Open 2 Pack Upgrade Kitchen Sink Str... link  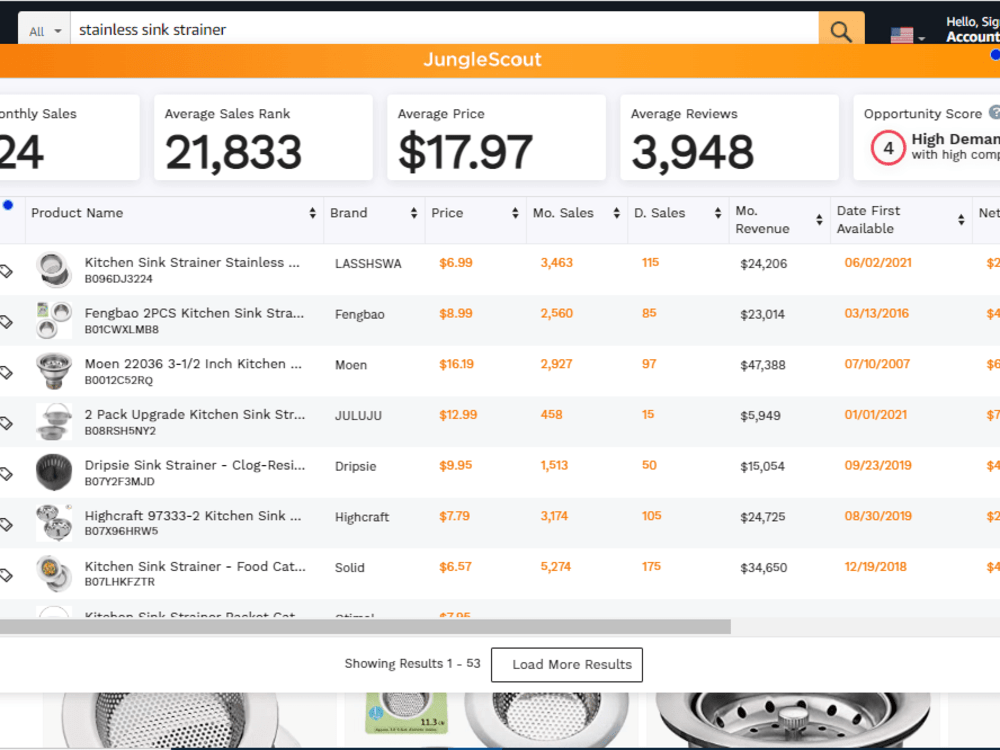[x=195, y=415]
